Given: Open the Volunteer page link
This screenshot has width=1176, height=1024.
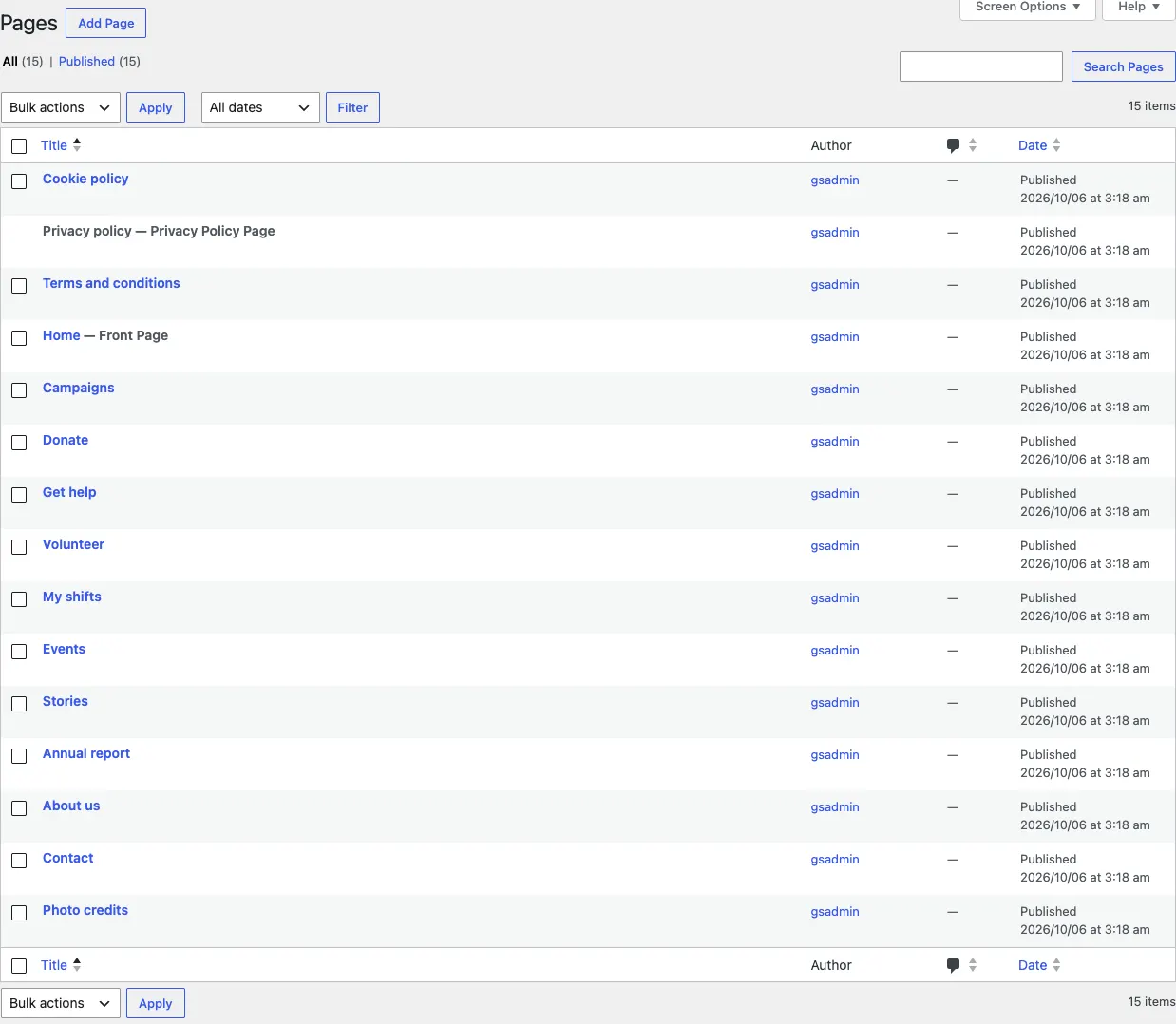Looking at the screenshot, I should click(73, 544).
